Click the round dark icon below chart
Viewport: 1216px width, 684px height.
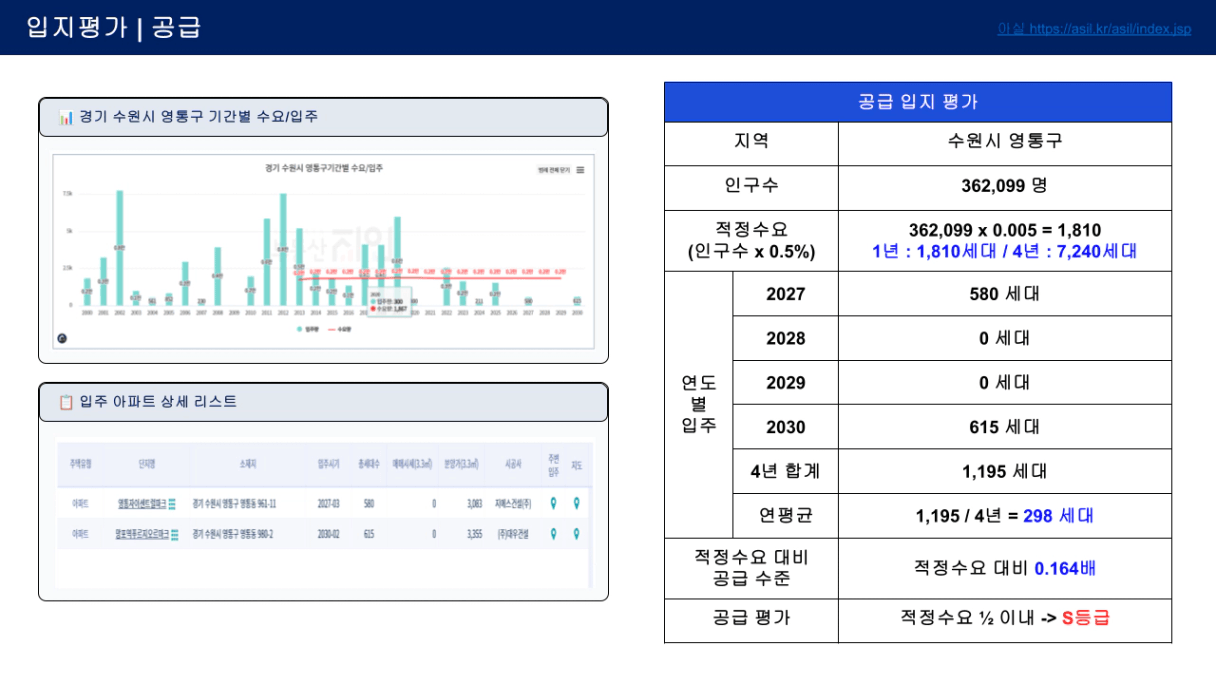[x=62, y=338]
